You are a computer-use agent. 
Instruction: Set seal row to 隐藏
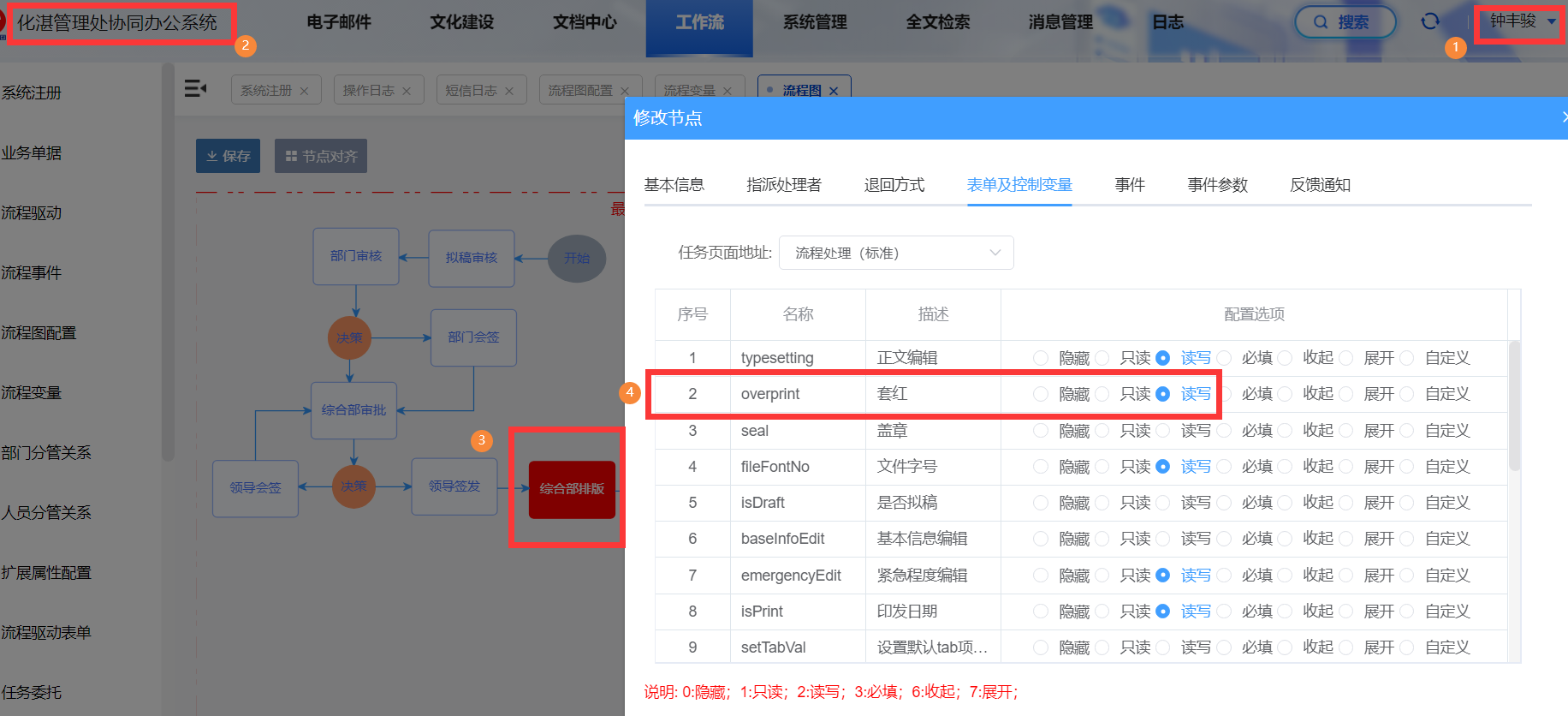coord(1041,431)
